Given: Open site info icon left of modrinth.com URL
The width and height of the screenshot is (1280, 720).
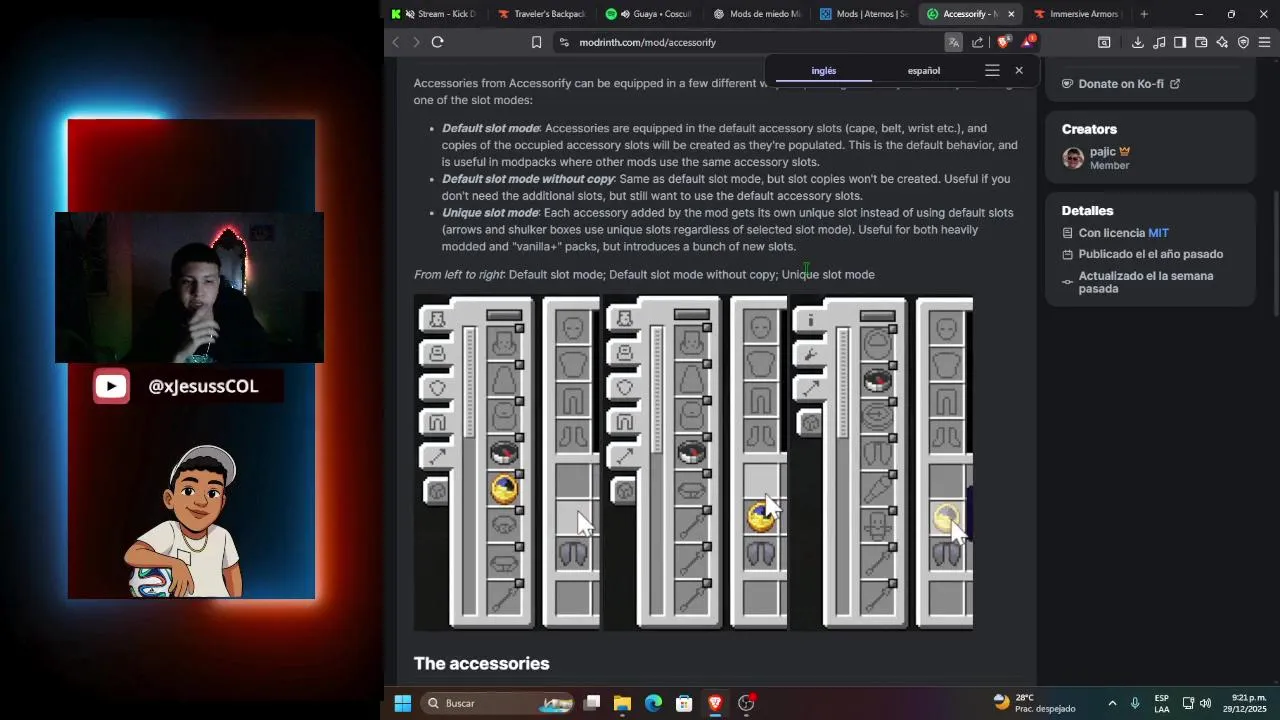Looking at the screenshot, I should 564,42.
